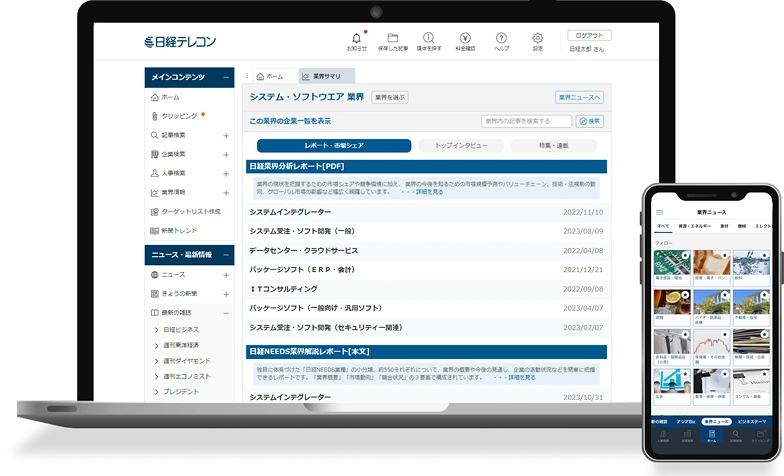
Task: Tap the phone bottom 人事検索 person icon
Action: coord(663,436)
